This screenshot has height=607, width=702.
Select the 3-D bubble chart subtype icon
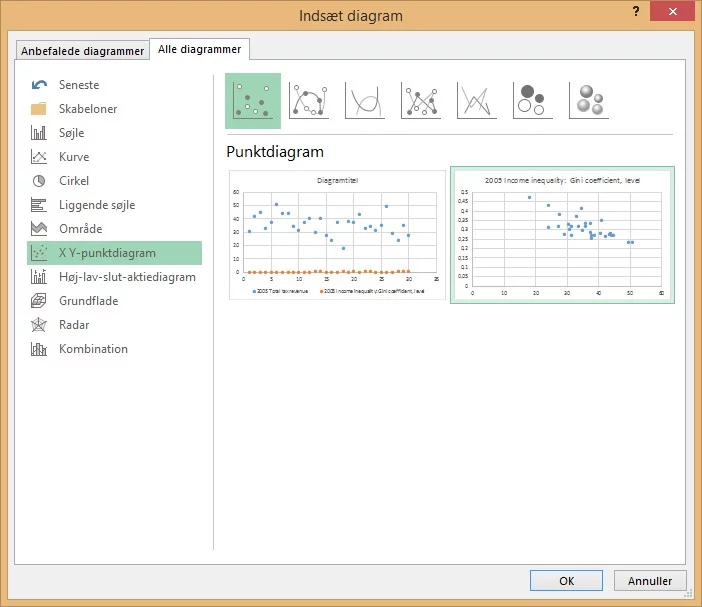click(589, 101)
